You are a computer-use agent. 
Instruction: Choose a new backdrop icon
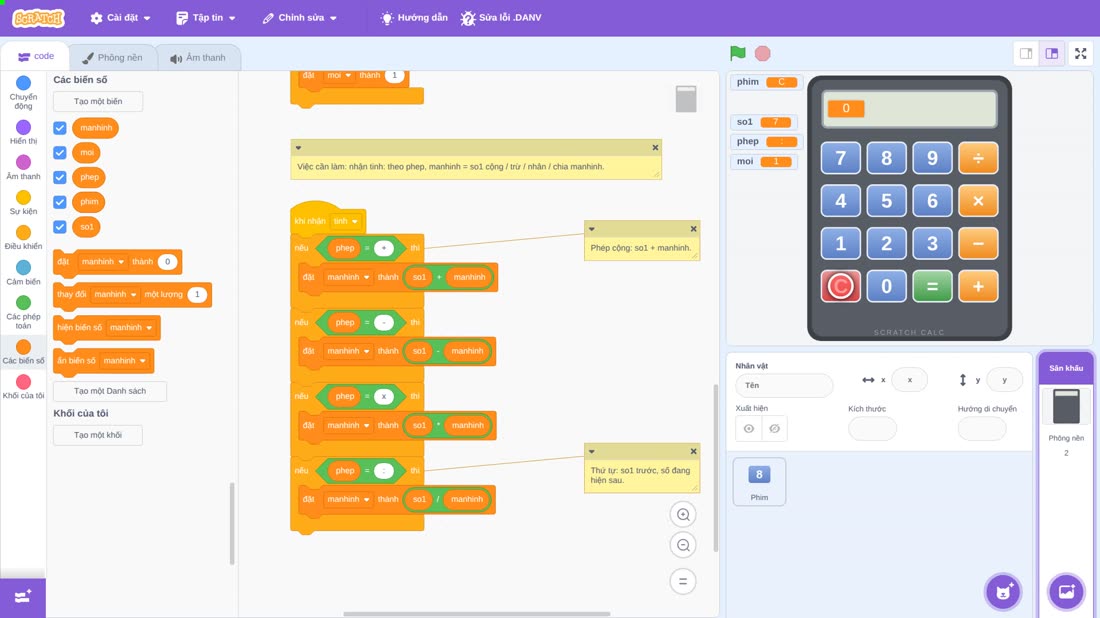coord(1066,591)
